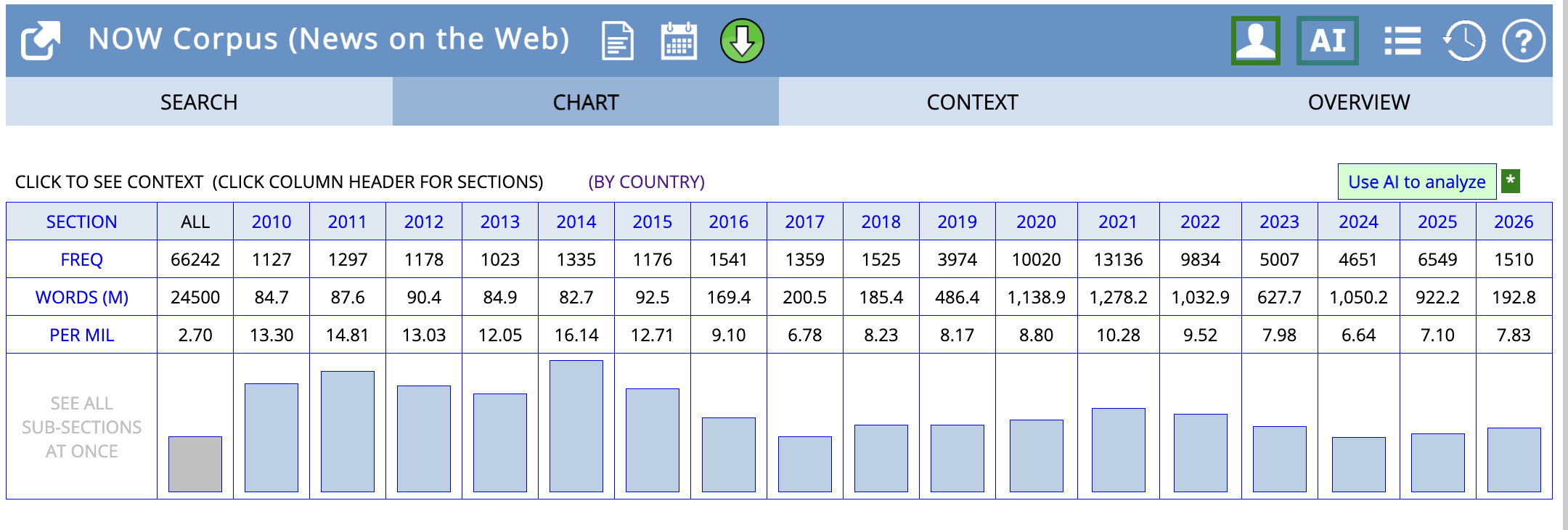Open the history clock icon
This screenshot has width=1568, height=530.
click(1463, 41)
